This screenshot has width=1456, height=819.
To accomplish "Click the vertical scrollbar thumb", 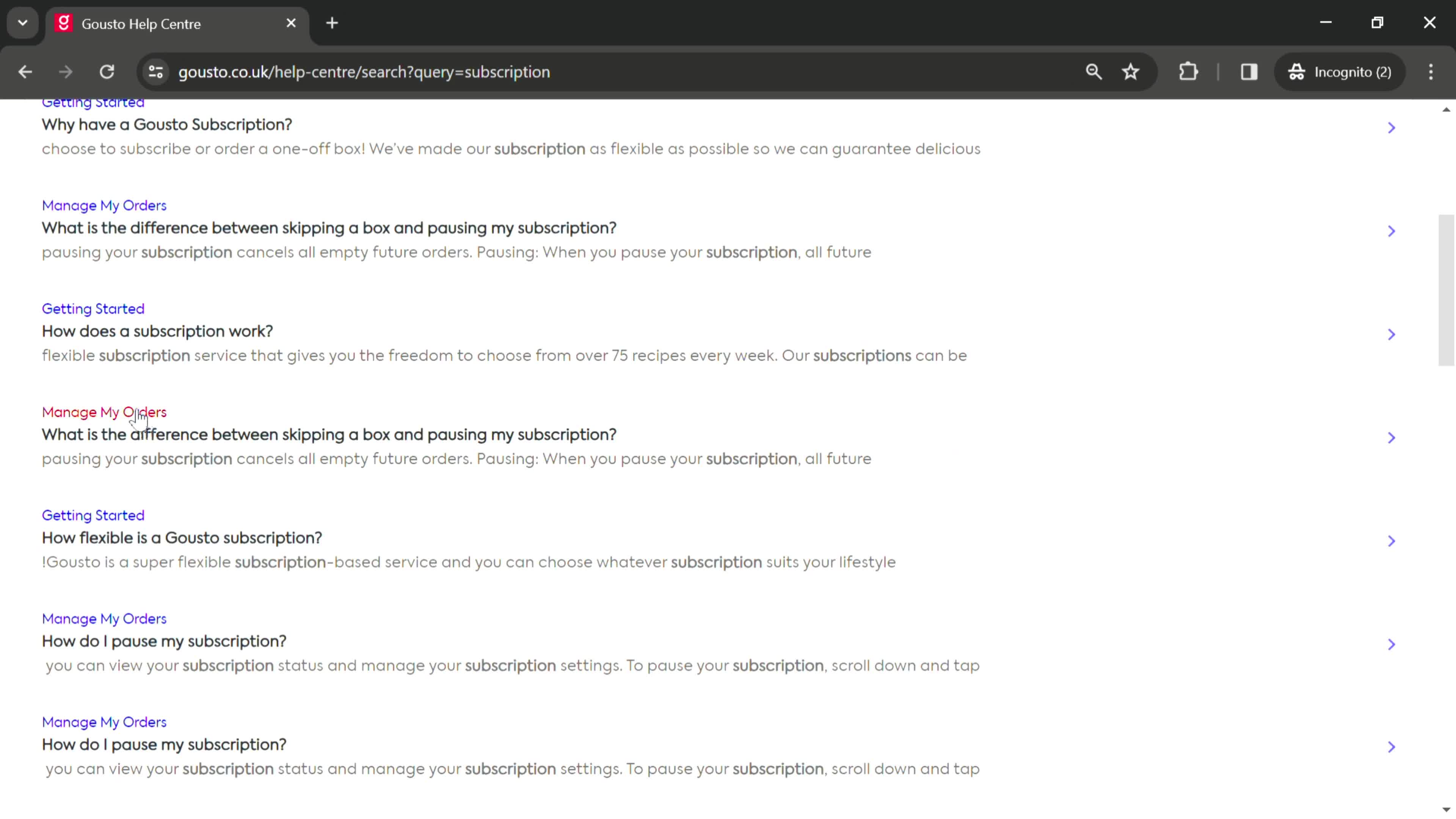I will click(x=1447, y=290).
